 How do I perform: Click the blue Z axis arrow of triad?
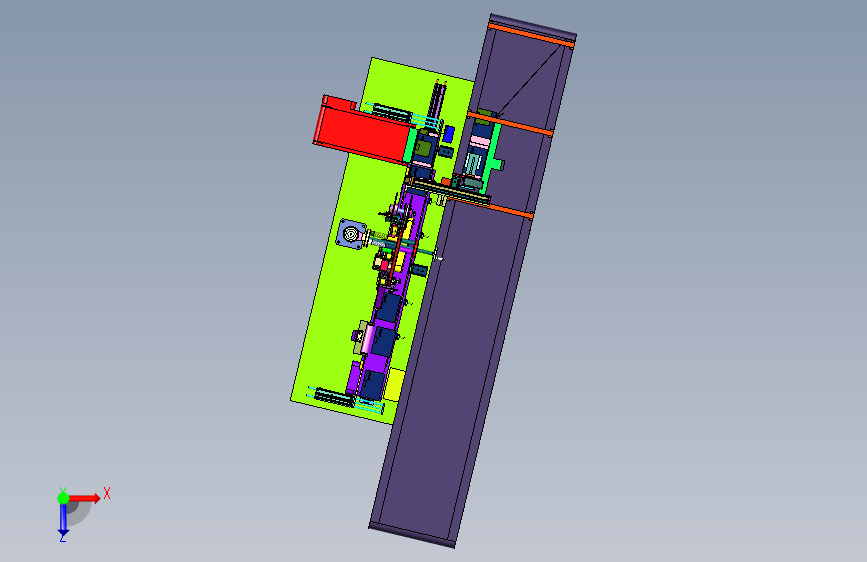[x=63, y=520]
